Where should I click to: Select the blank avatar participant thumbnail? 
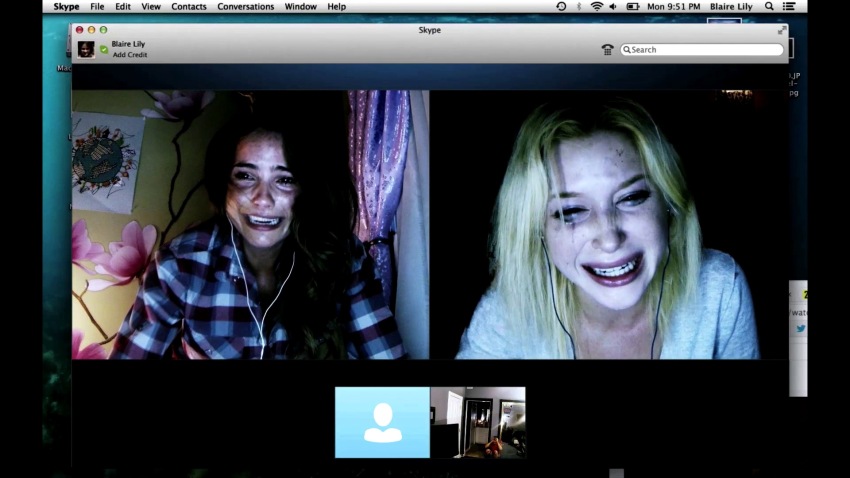(382, 422)
